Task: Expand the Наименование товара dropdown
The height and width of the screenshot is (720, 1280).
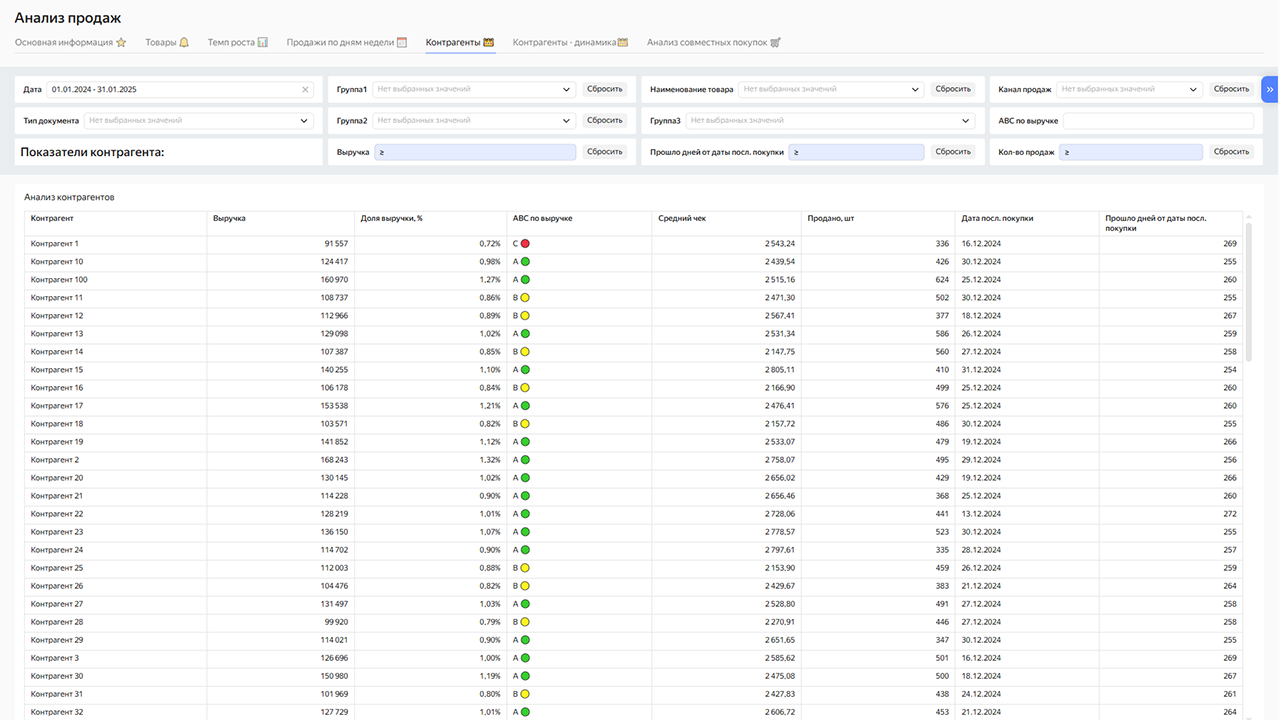Action: coord(830,89)
